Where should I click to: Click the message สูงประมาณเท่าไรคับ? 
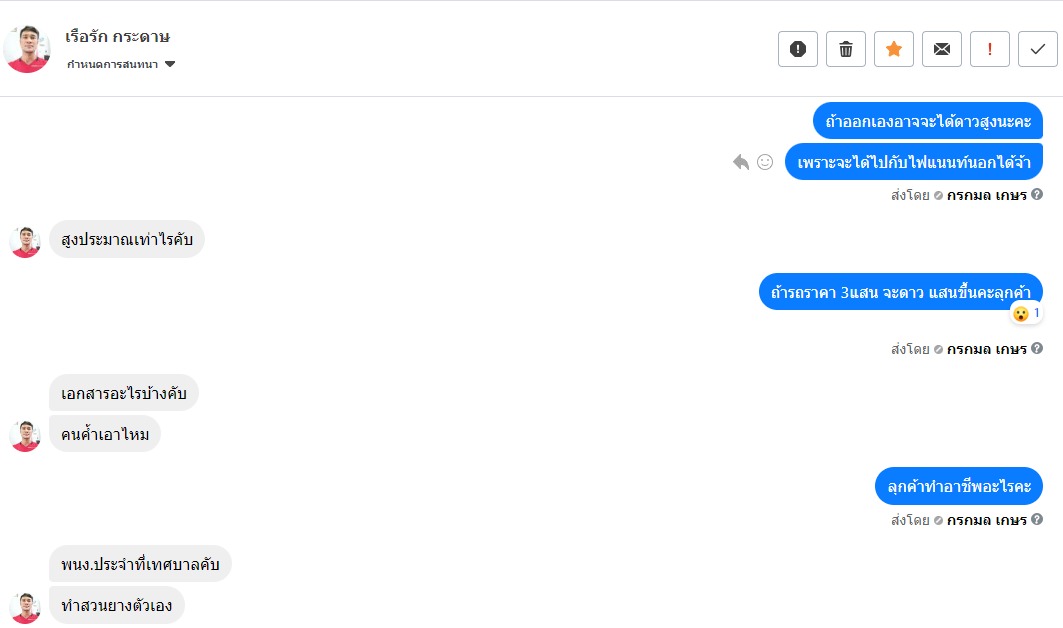(x=127, y=239)
